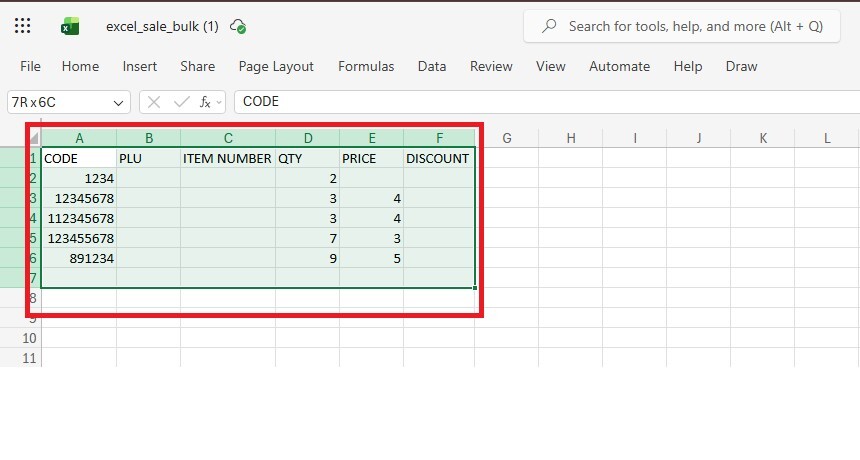Select the QTY cell with value 2
This screenshot has width=860, height=460.
pyautogui.click(x=308, y=178)
